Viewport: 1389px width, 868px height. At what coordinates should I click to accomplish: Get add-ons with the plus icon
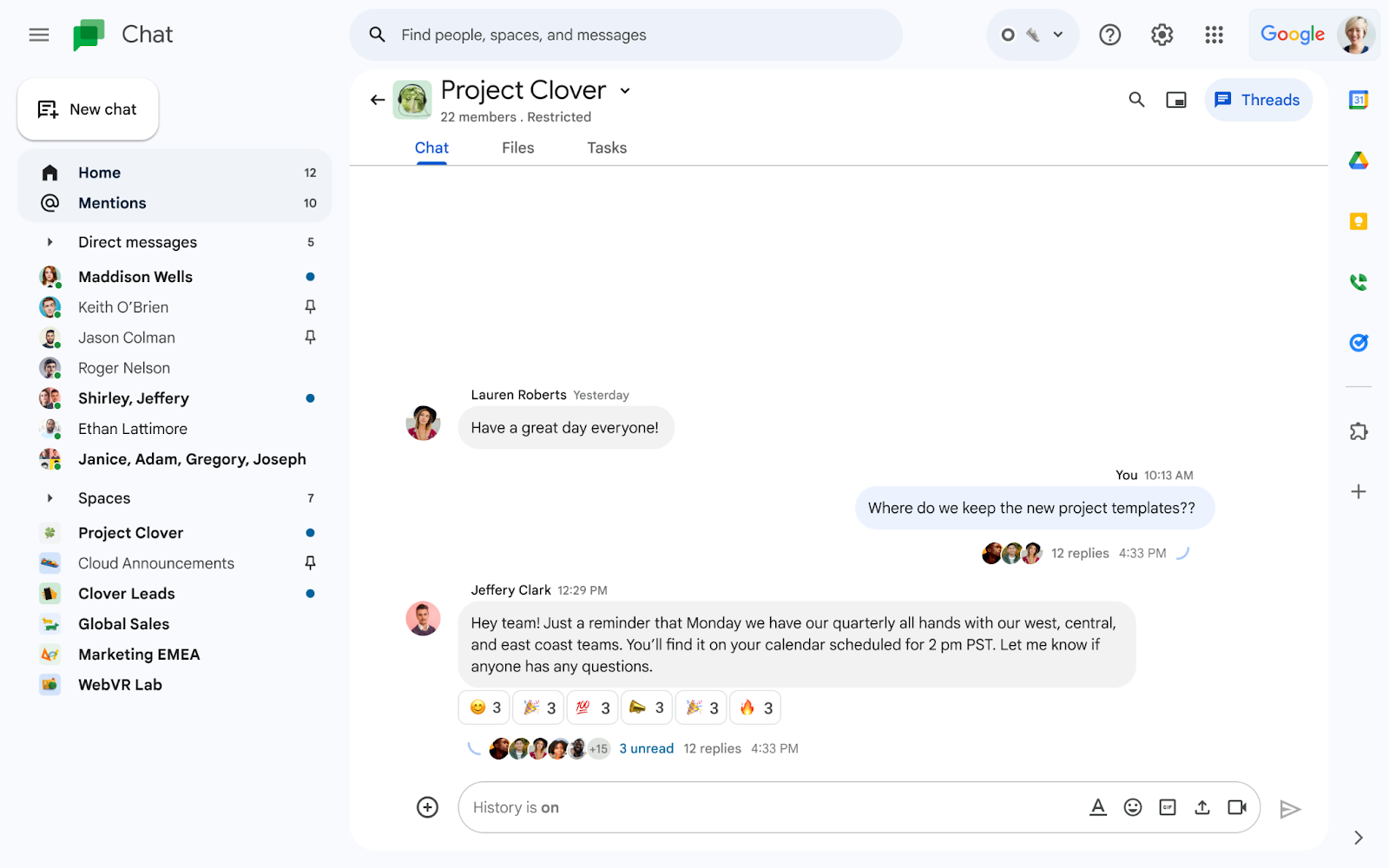click(x=1359, y=492)
